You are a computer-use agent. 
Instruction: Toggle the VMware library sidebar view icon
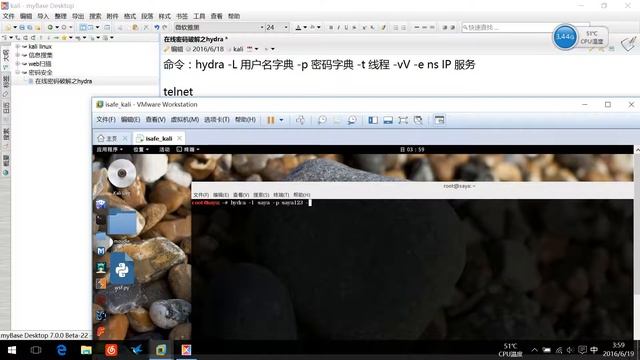click(x=373, y=120)
